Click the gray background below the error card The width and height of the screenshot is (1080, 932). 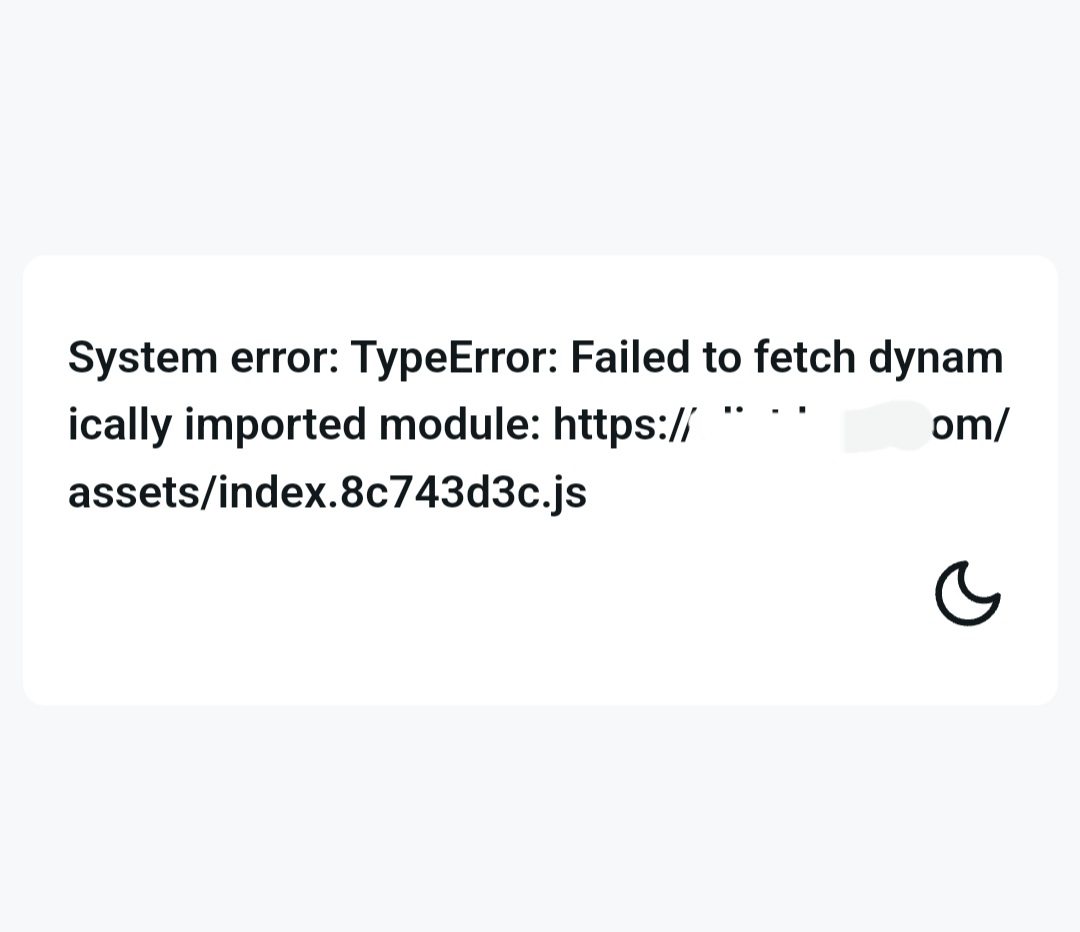540,820
